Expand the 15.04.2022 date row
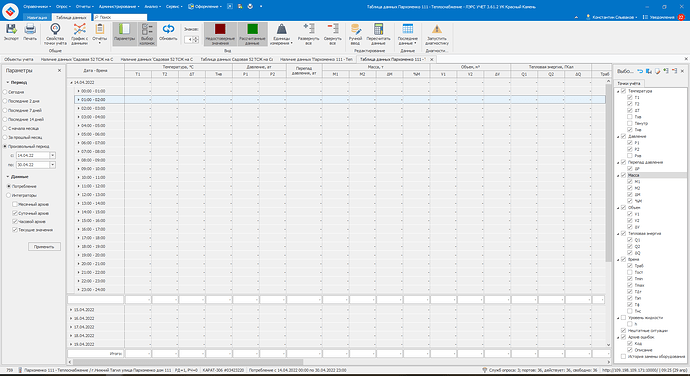 [71, 310]
